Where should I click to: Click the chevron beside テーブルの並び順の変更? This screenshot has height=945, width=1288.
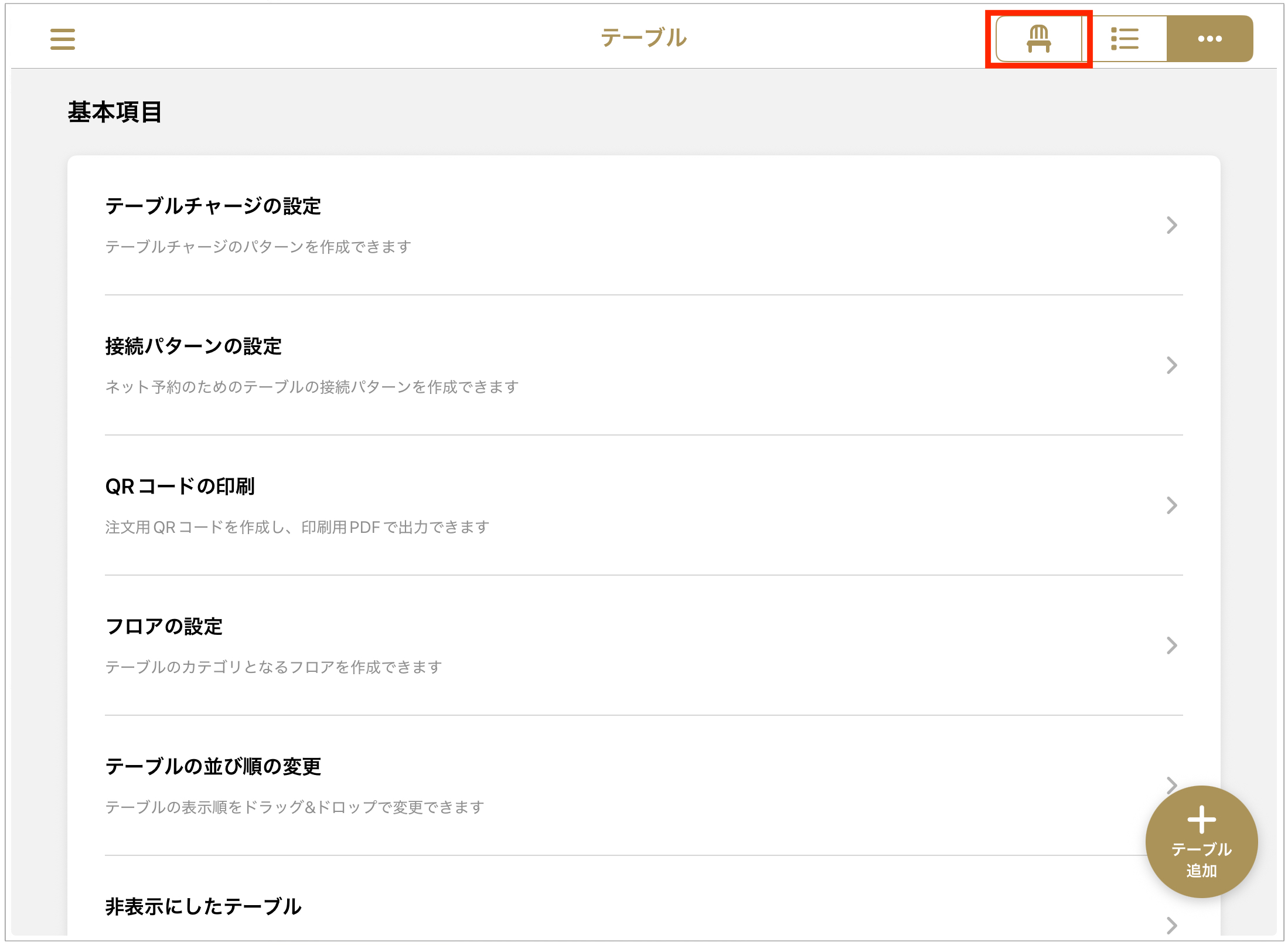click(1171, 784)
